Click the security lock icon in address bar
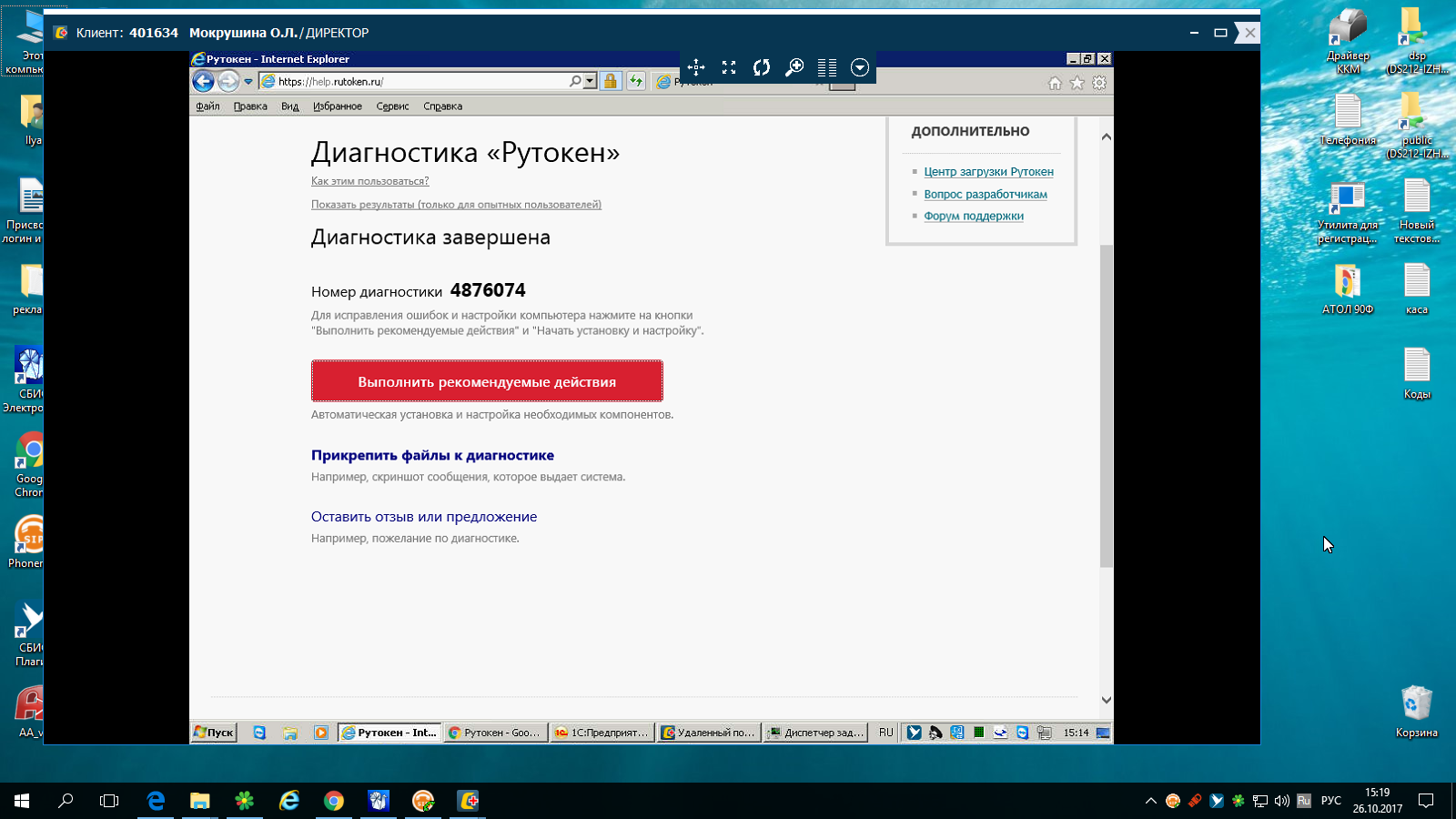 coord(611,82)
